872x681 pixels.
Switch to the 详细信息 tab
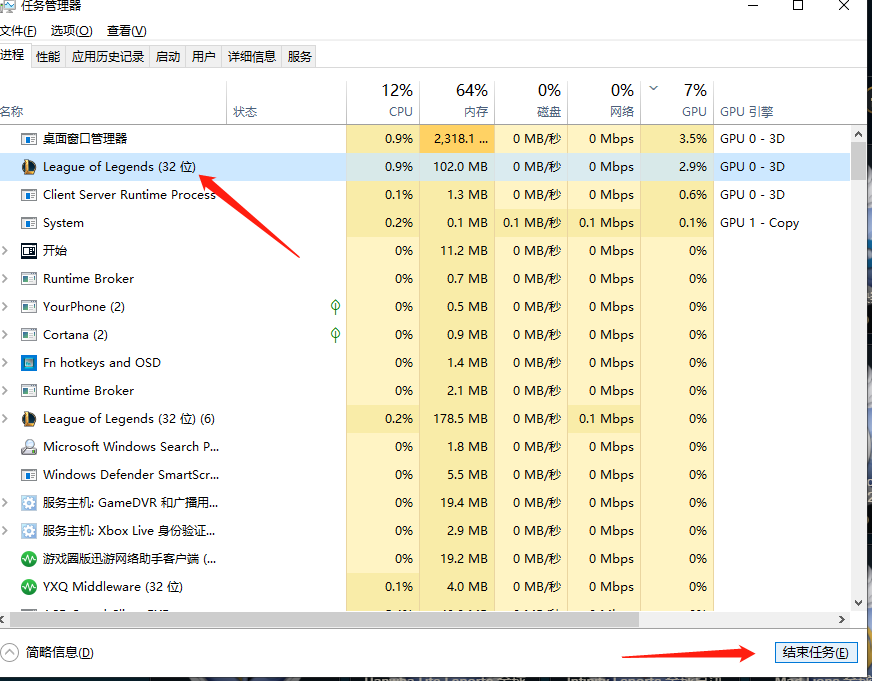[252, 56]
